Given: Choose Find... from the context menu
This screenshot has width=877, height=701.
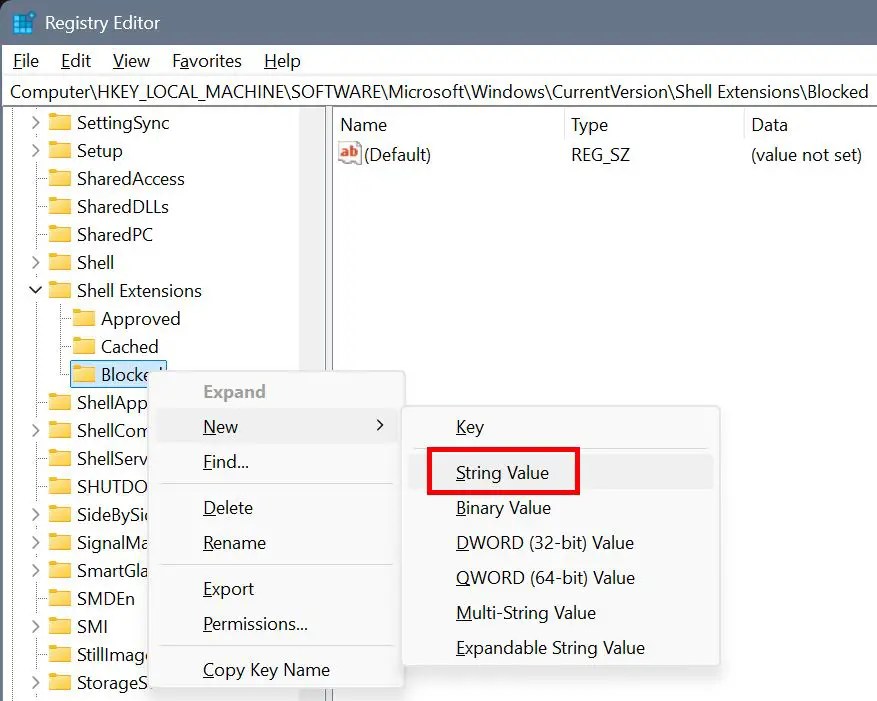Looking at the screenshot, I should click(277, 462).
